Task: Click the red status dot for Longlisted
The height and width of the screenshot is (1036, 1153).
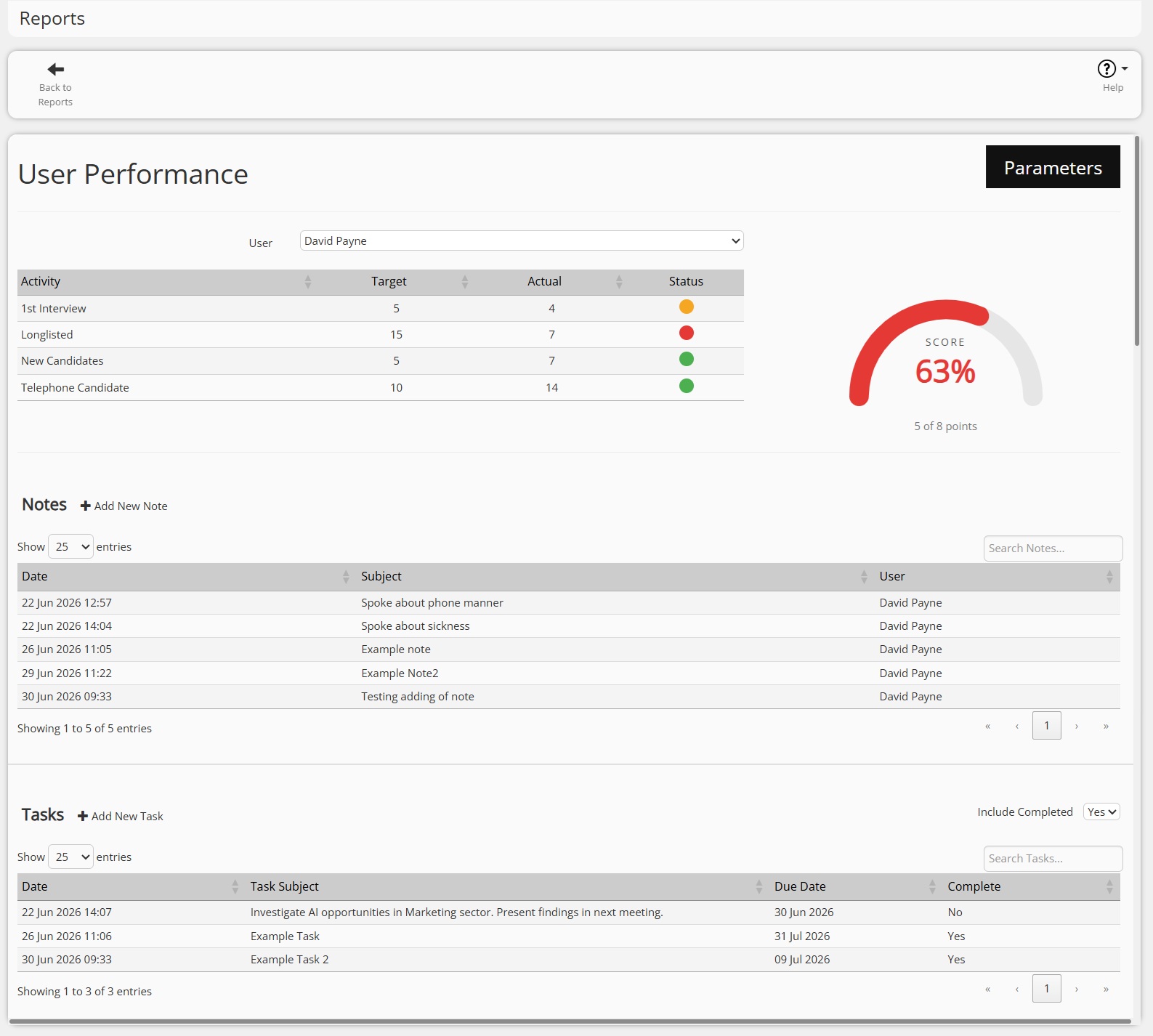Action: [x=686, y=333]
